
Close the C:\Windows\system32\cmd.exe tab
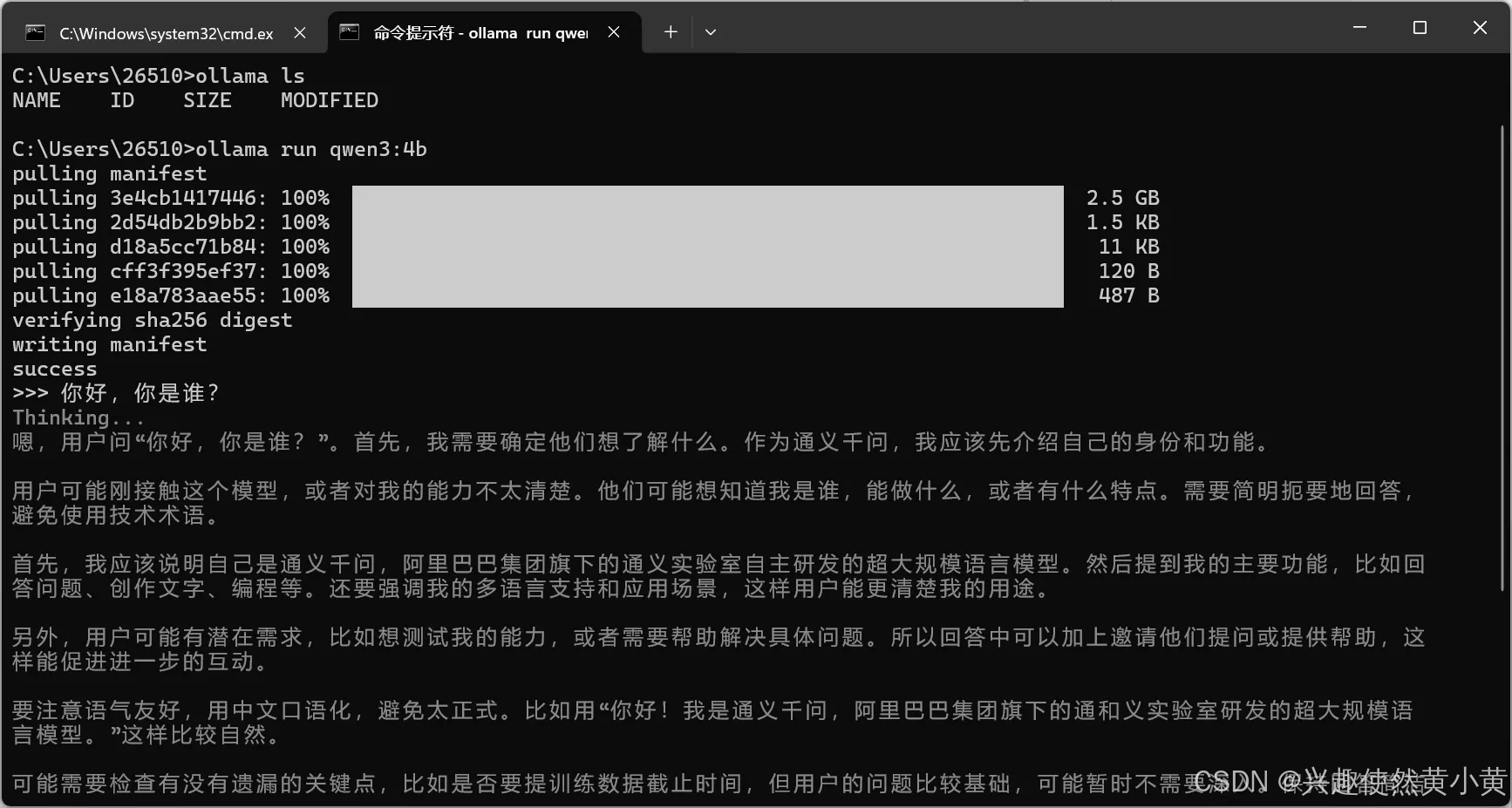tap(300, 33)
